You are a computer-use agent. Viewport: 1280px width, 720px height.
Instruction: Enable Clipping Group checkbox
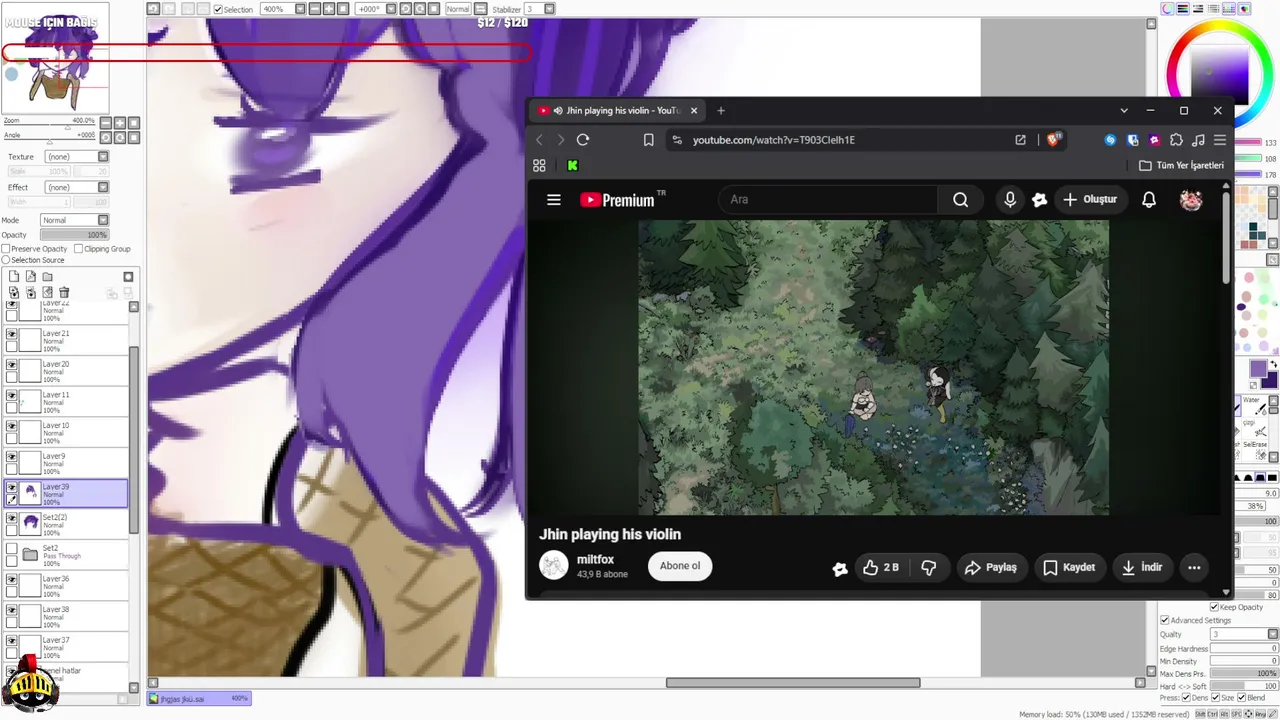[x=78, y=249]
